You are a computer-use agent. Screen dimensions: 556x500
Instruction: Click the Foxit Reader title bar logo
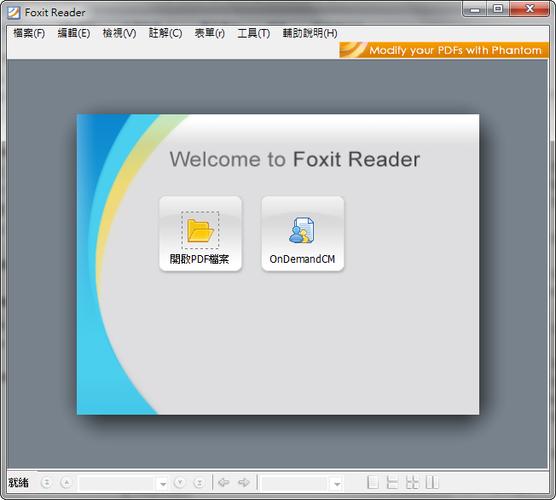coord(13,12)
